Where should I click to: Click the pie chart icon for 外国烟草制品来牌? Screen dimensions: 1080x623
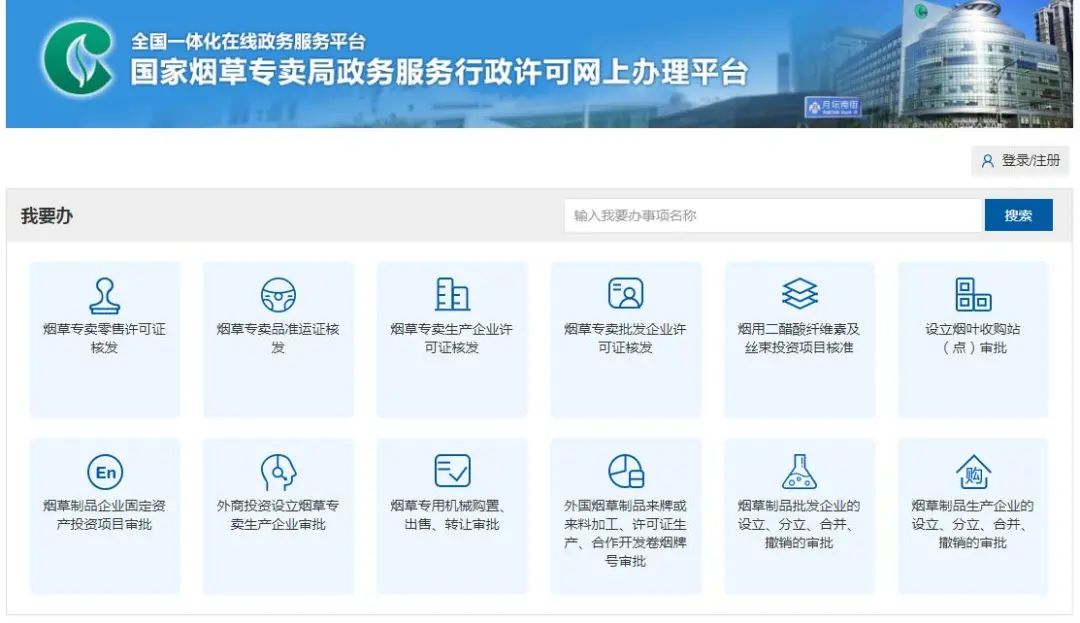625,472
